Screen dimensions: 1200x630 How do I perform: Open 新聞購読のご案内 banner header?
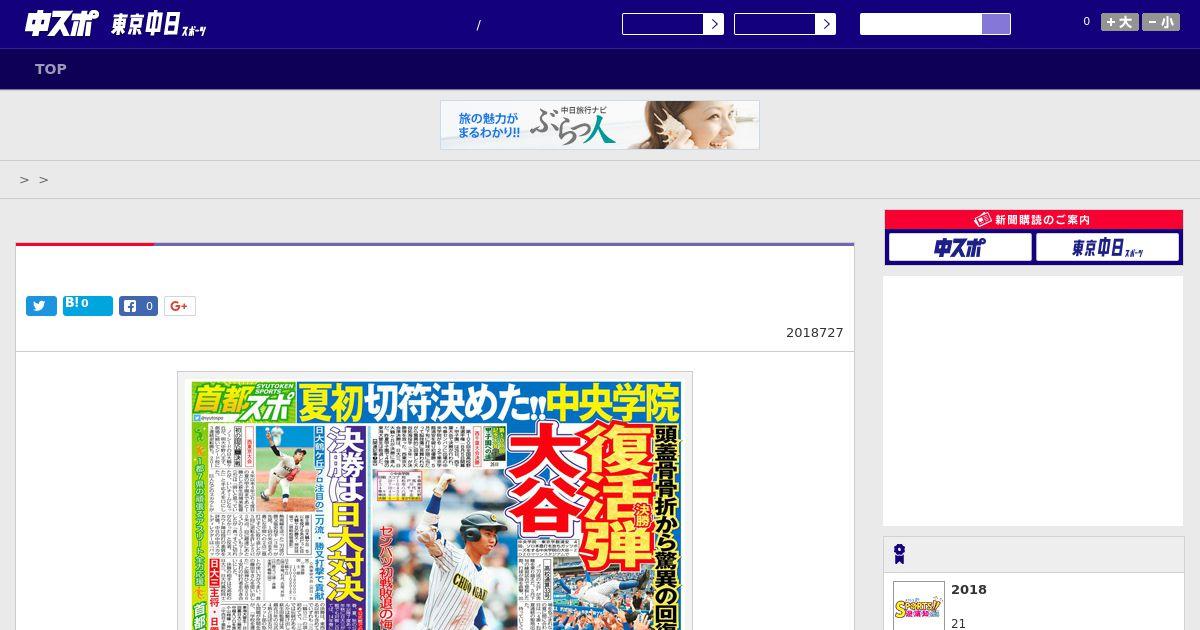(1034, 219)
